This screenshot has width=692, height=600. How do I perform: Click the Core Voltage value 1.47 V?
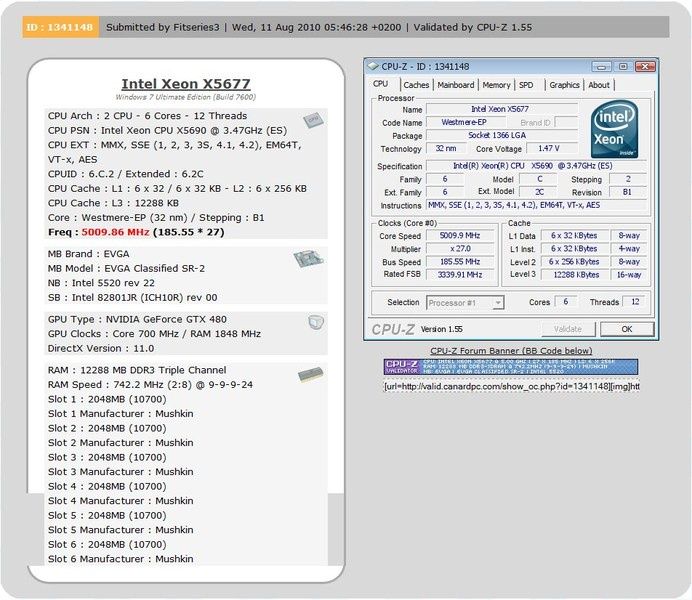point(551,149)
